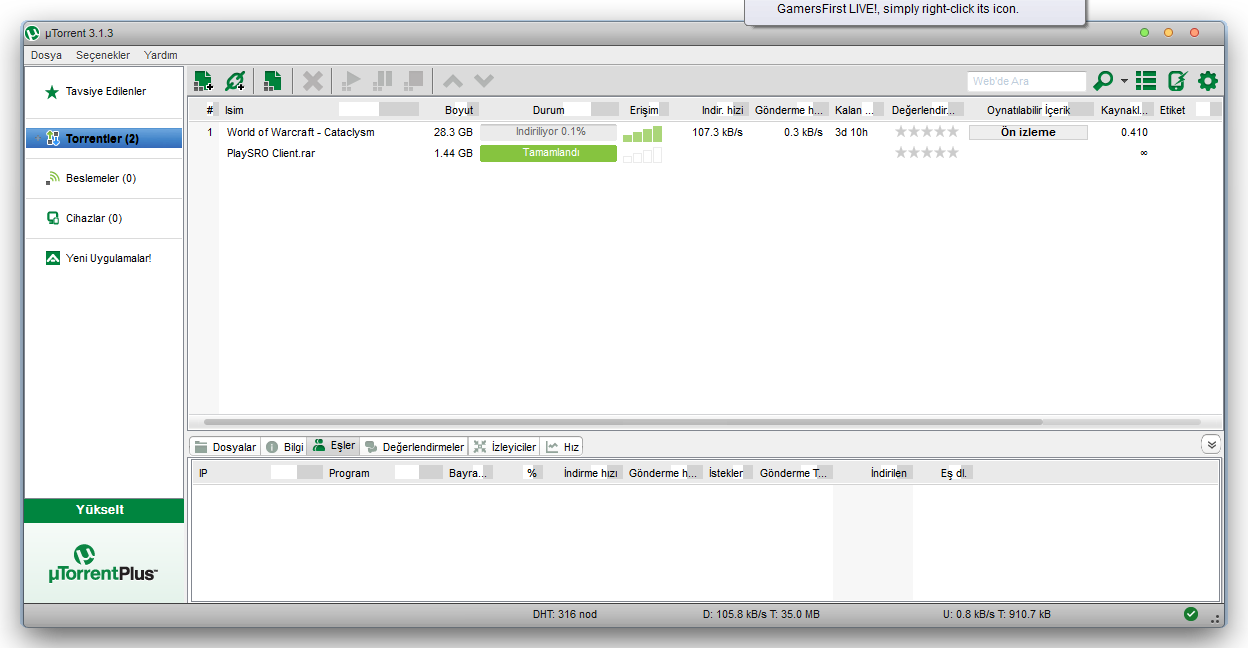This screenshot has height=648, width=1248.
Task: Click the green Tamamlandı progress bar
Action: point(548,153)
